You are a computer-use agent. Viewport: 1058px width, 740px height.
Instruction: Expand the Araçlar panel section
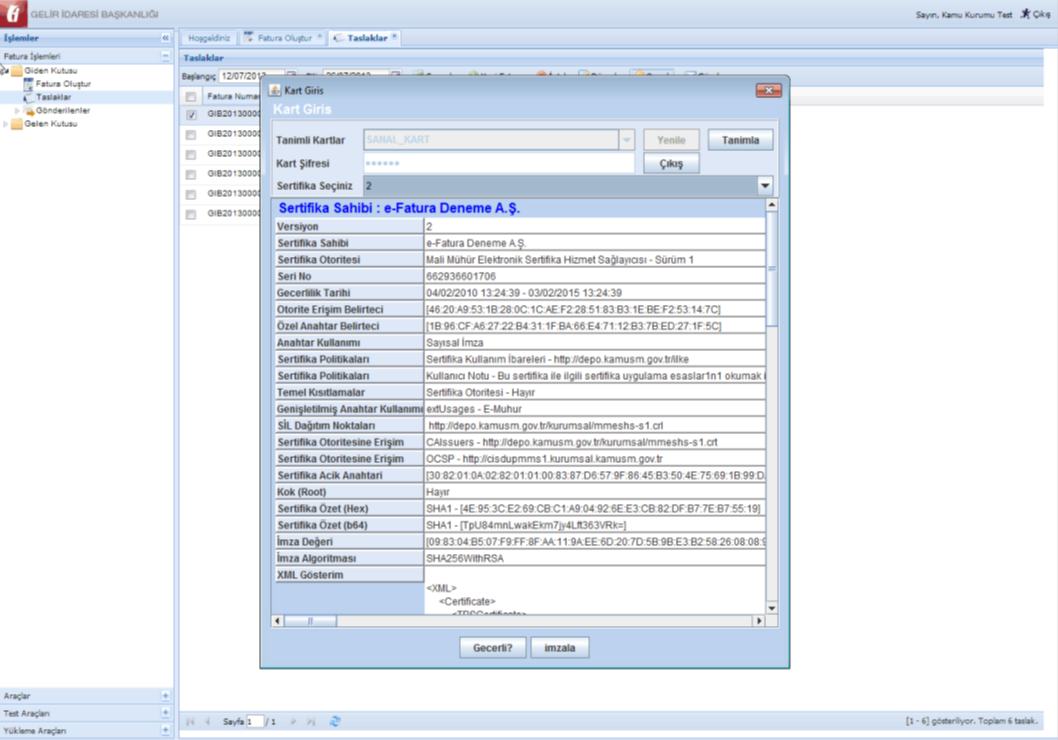point(166,695)
